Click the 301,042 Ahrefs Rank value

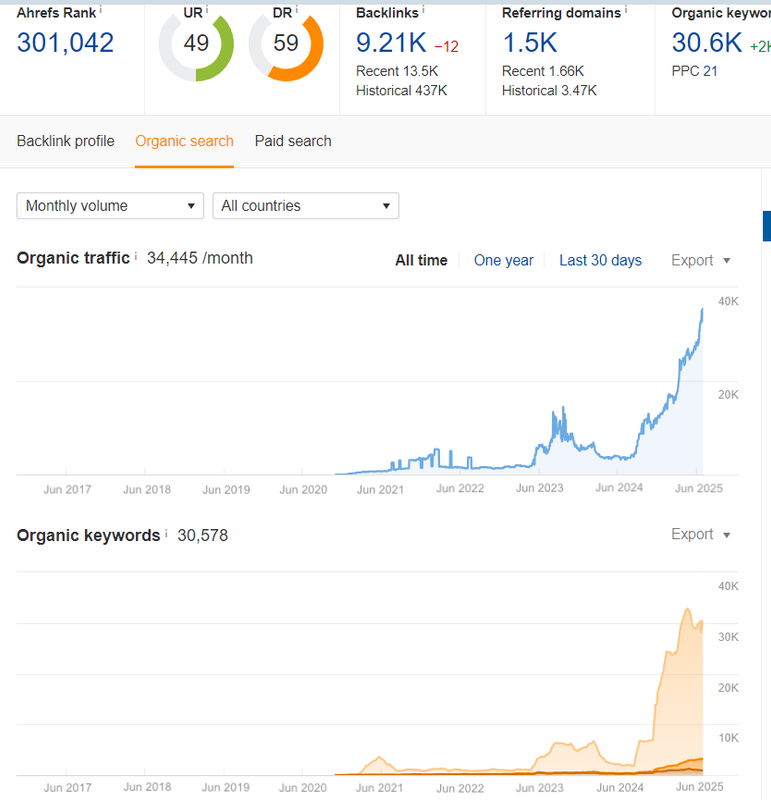coord(65,42)
